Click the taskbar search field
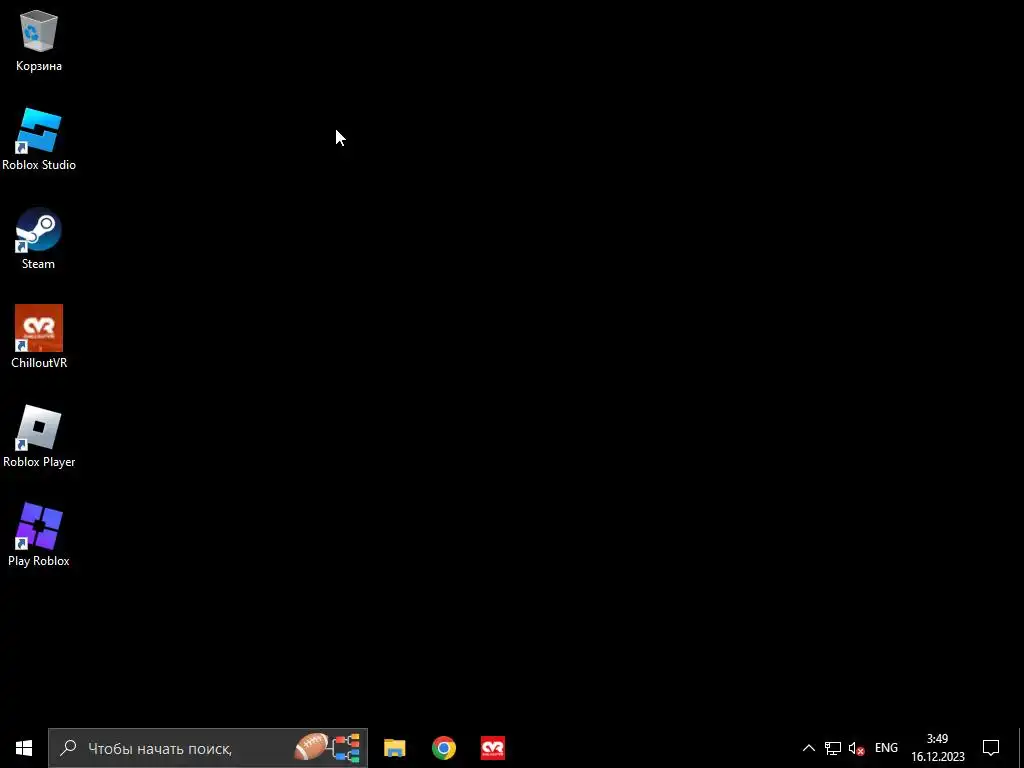 tap(208, 748)
